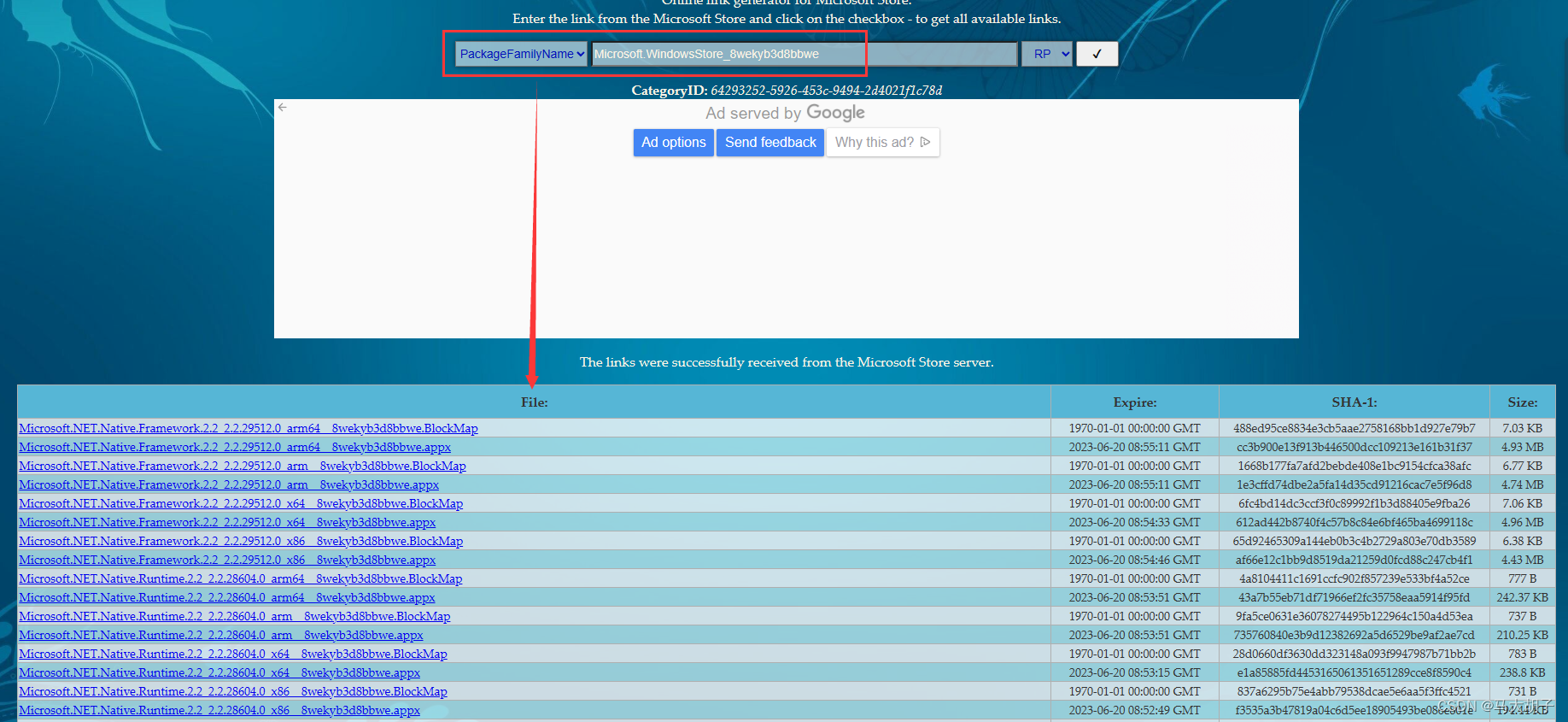Download Native.Runtime 28604.0 x86 appx link
This screenshot has height=722, width=1568.
coord(219,710)
